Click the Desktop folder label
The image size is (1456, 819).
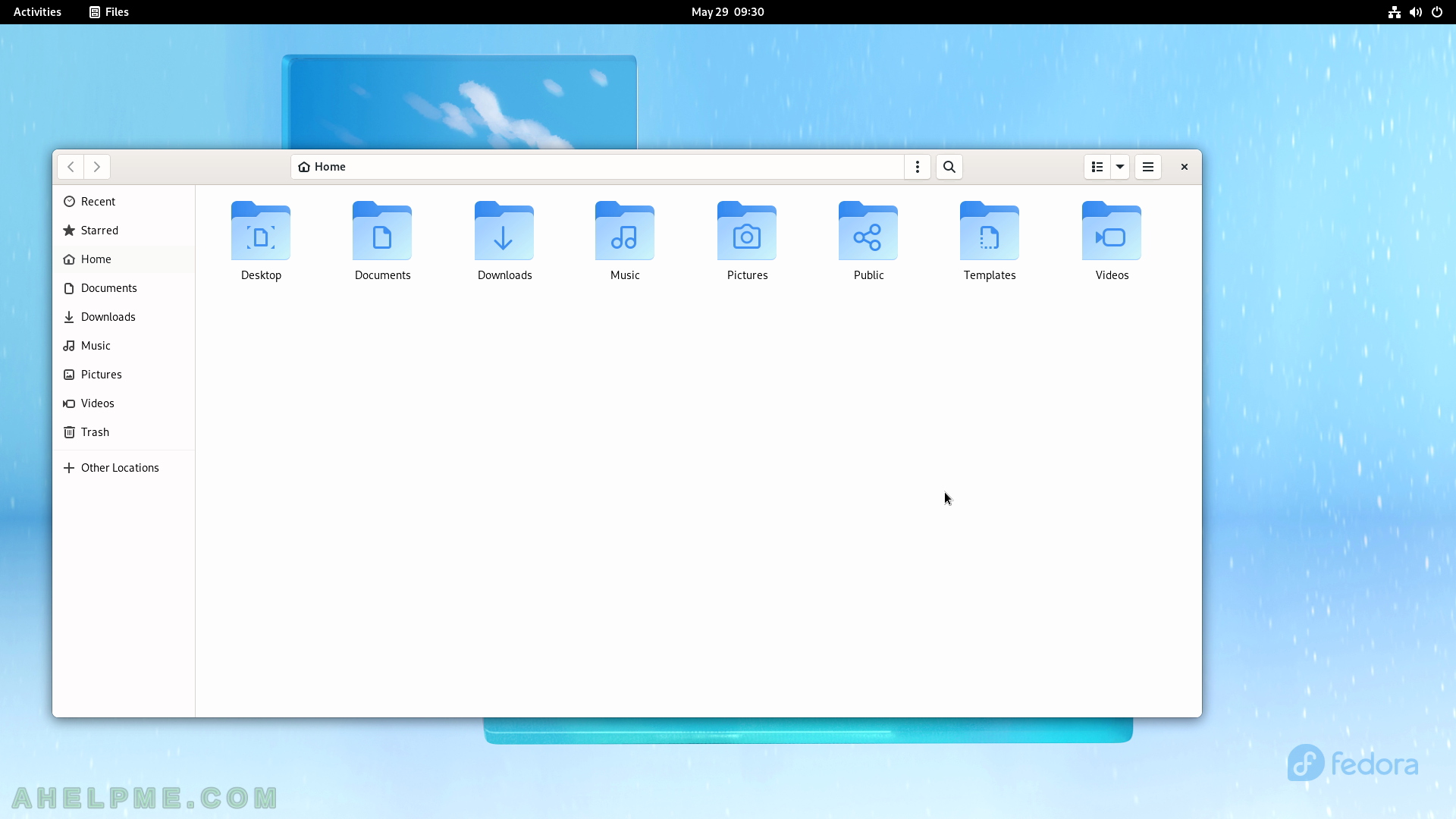(261, 275)
